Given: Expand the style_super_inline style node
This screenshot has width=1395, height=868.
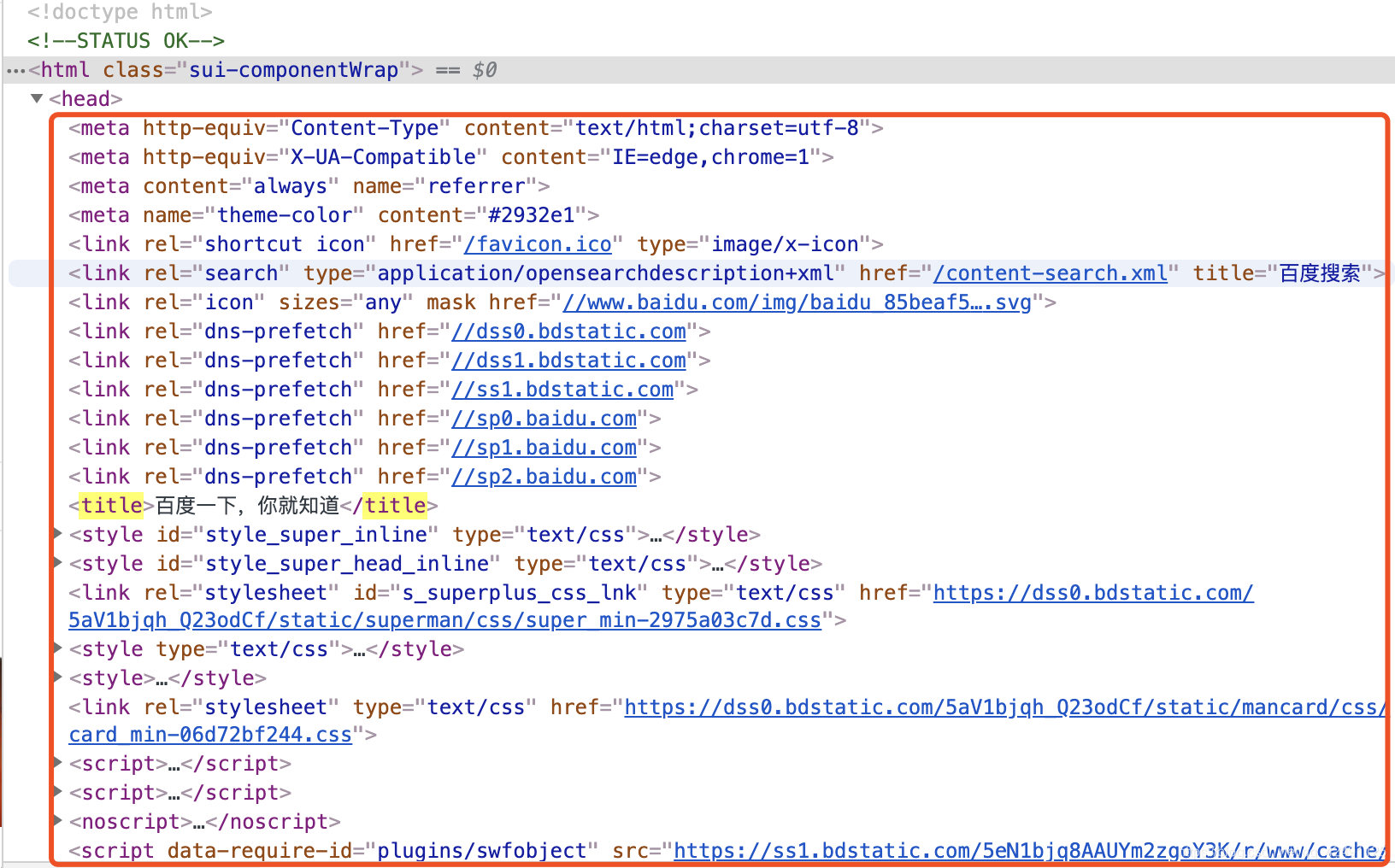Looking at the screenshot, I should point(58,534).
